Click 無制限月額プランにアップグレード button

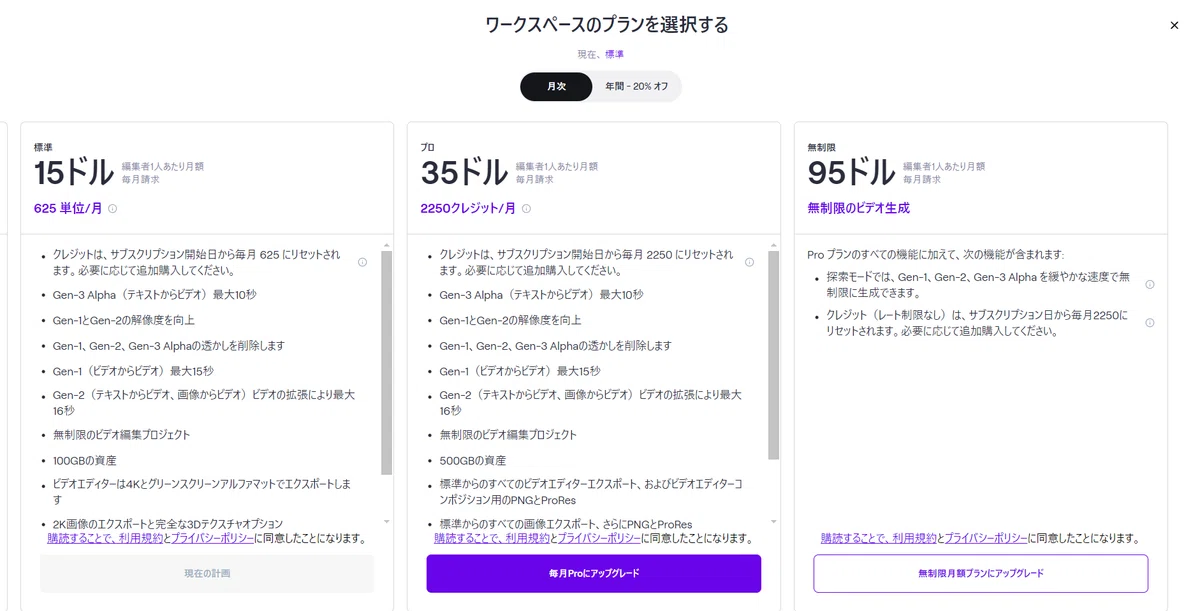(x=981, y=574)
